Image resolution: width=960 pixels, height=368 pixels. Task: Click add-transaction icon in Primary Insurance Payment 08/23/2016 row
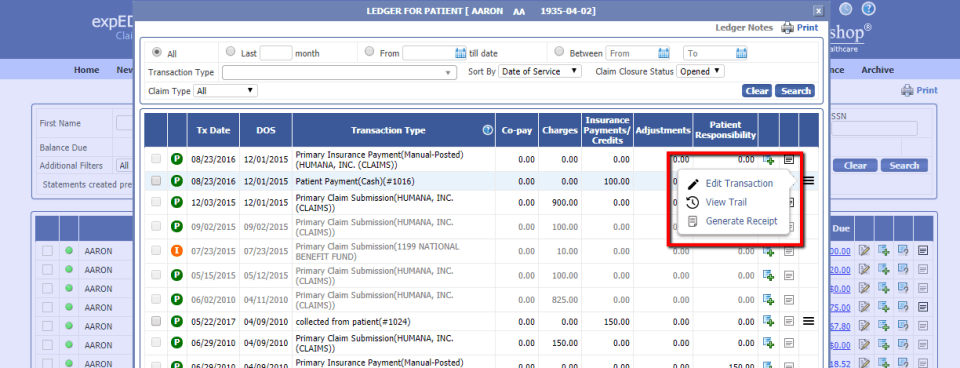(x=768, y=159)
